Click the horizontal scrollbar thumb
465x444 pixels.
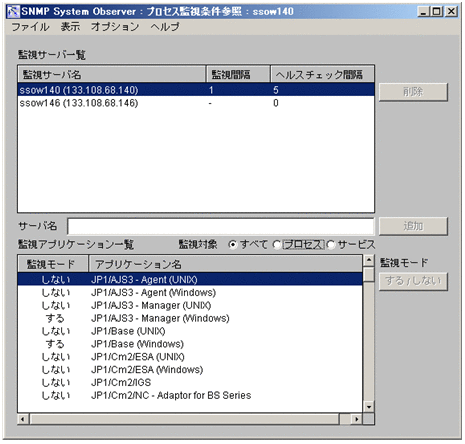184,419
